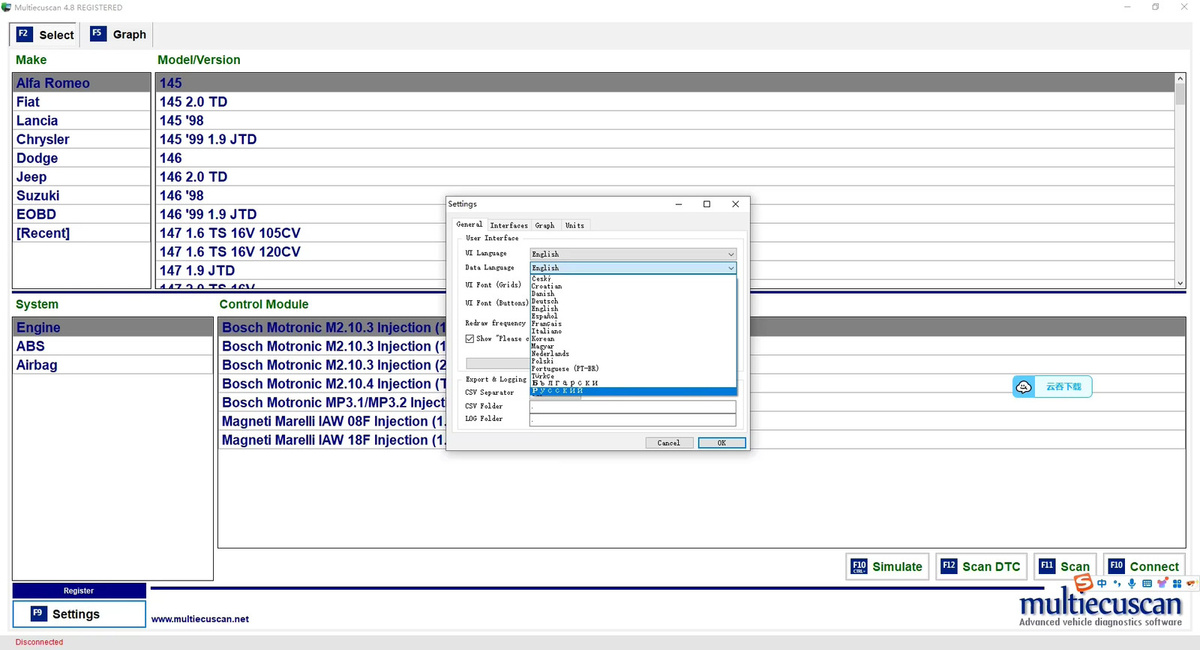Click the LOG Folder input field

click(633, 419)
